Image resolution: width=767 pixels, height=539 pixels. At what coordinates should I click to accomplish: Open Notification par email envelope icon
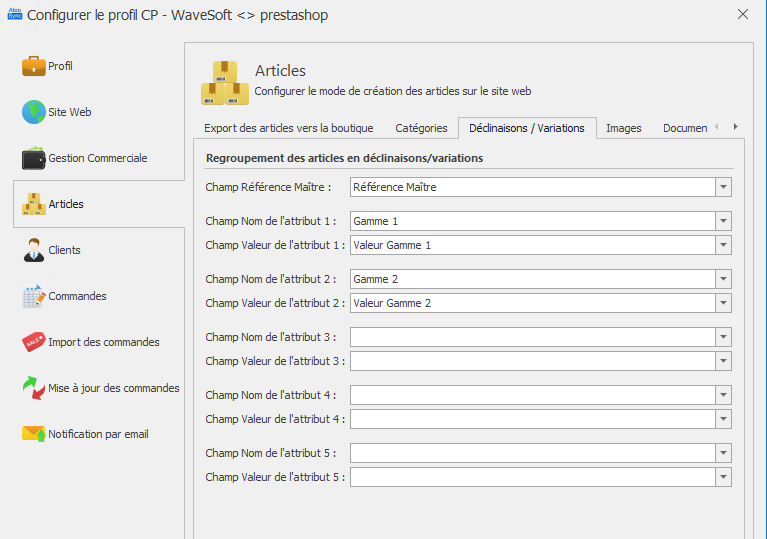[34, 434]
